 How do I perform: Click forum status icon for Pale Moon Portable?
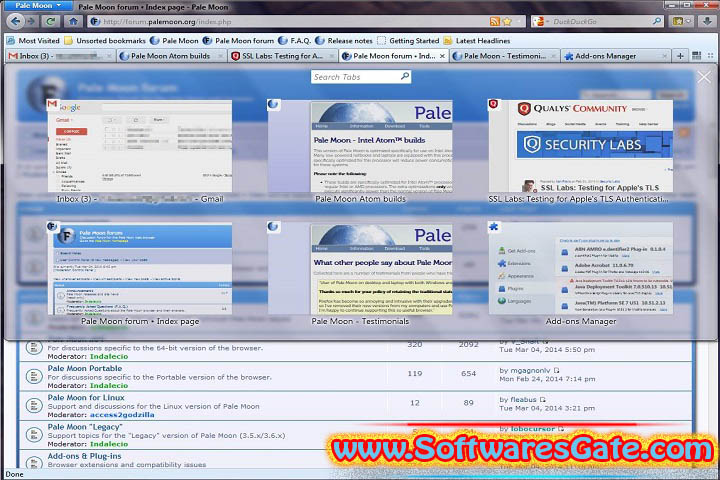point(34,377)
